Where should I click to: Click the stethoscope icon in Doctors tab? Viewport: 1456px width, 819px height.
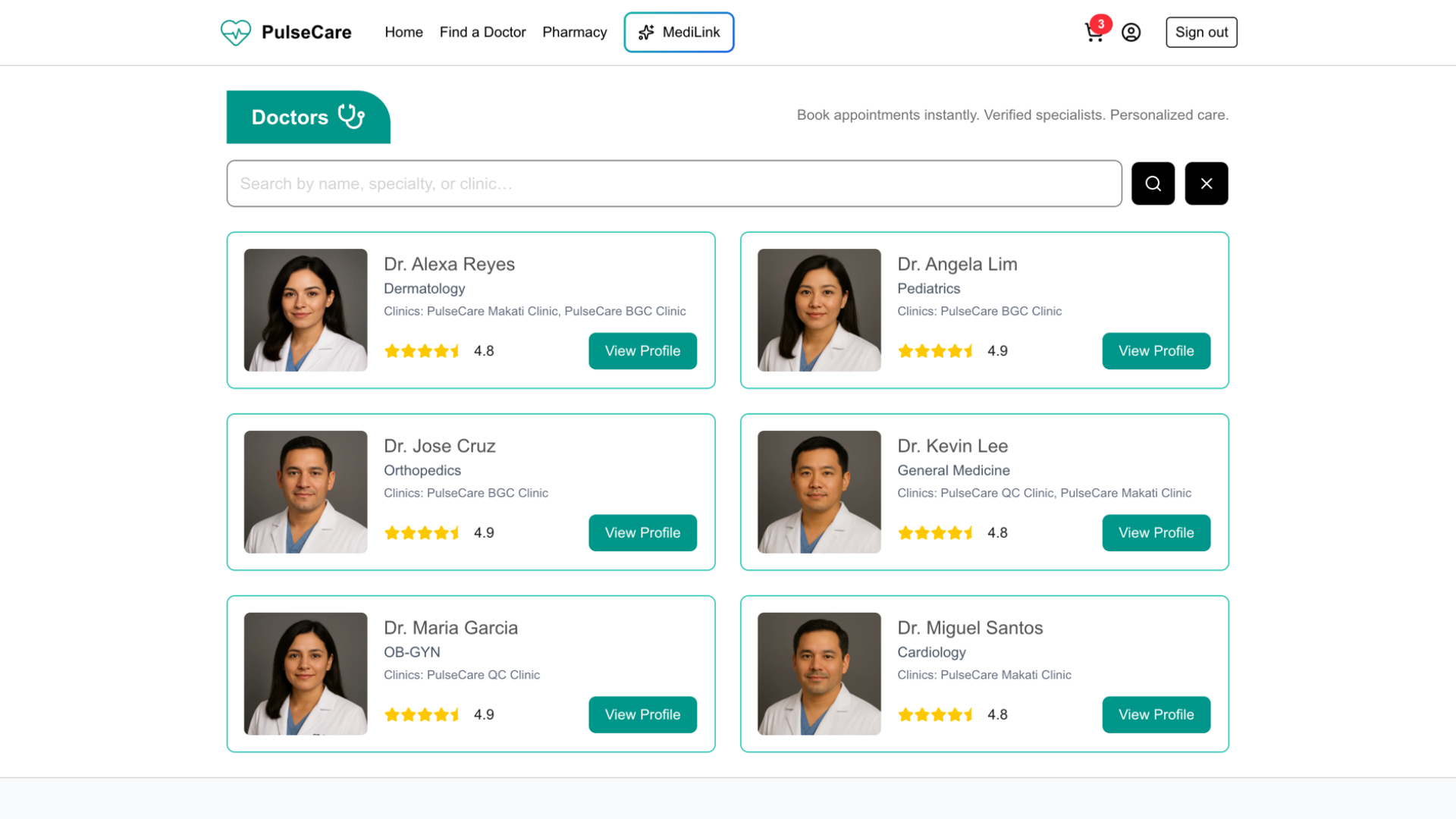coord(351,117)
